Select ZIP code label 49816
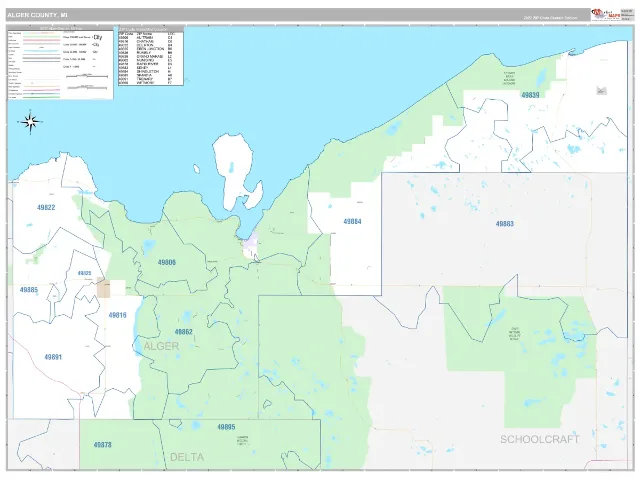The image size is (640, 480). (x=118, y=315)
